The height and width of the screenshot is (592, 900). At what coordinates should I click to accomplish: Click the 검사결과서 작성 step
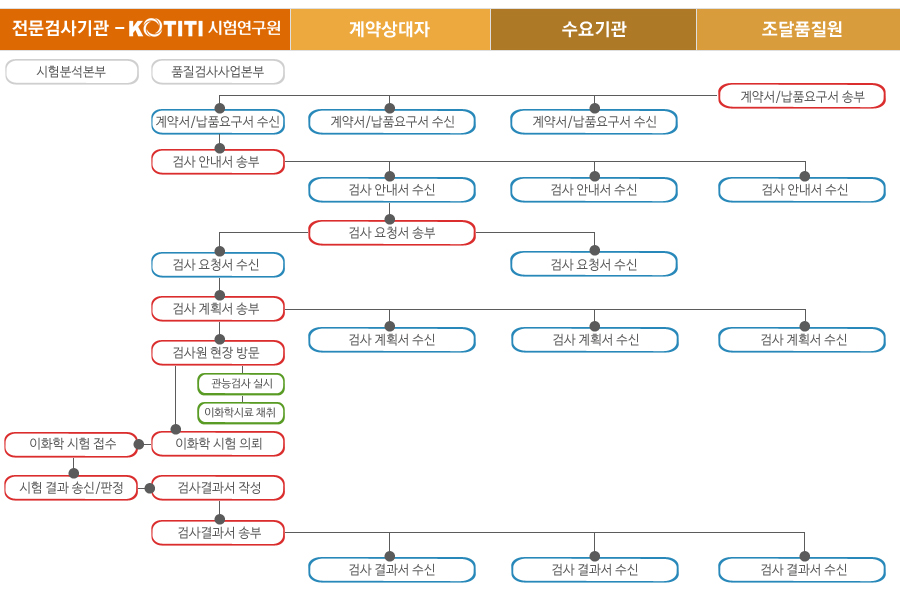(x=218, y=488)
